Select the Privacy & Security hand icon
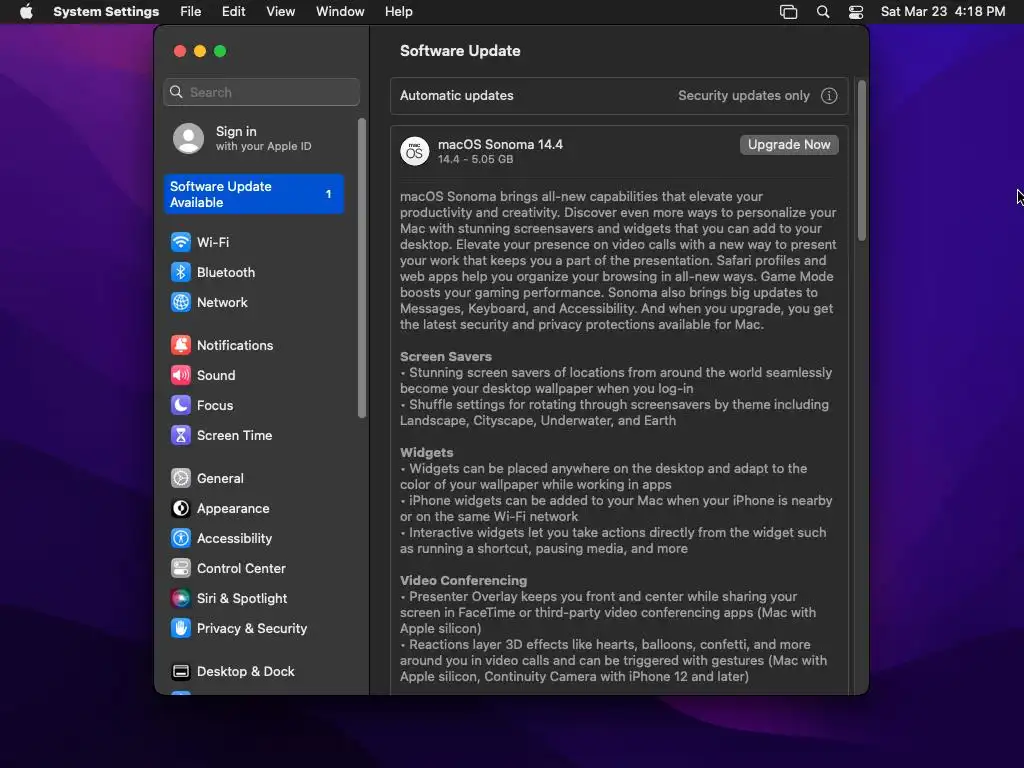 pyautogui.click(x=181, y=629)
